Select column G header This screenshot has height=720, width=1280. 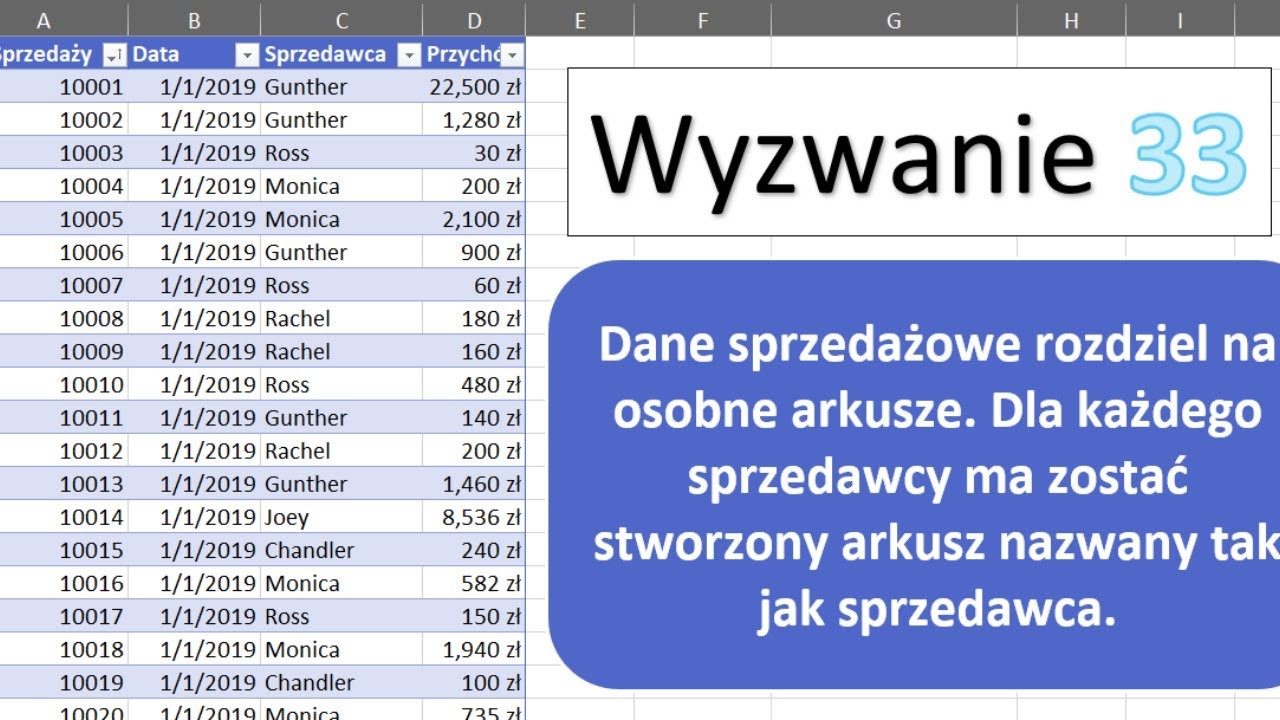[x=894, y=20]
